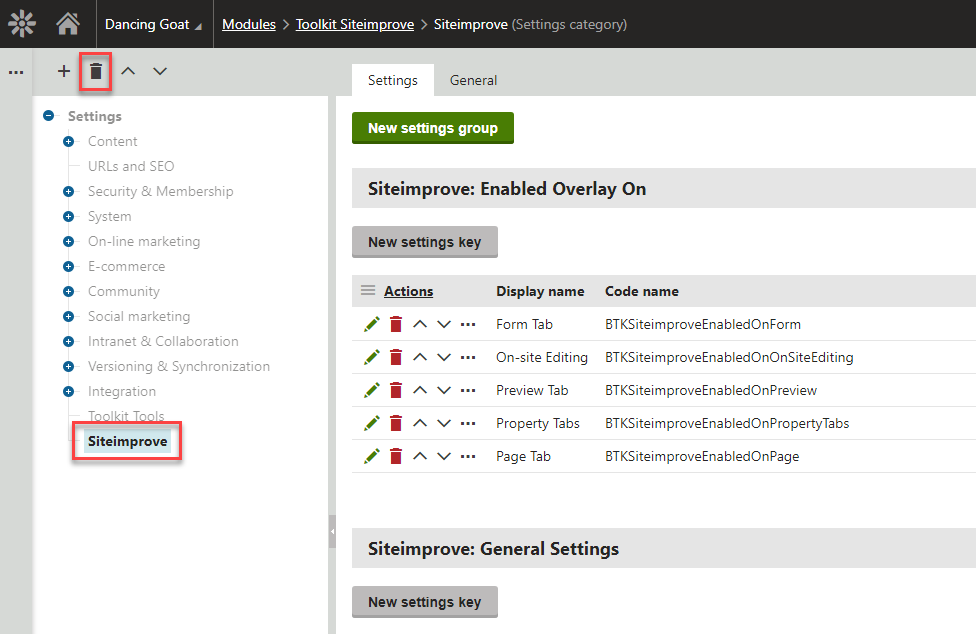Move On-site Editing key down
Screen dimensions: 976x634
point(444,357)
